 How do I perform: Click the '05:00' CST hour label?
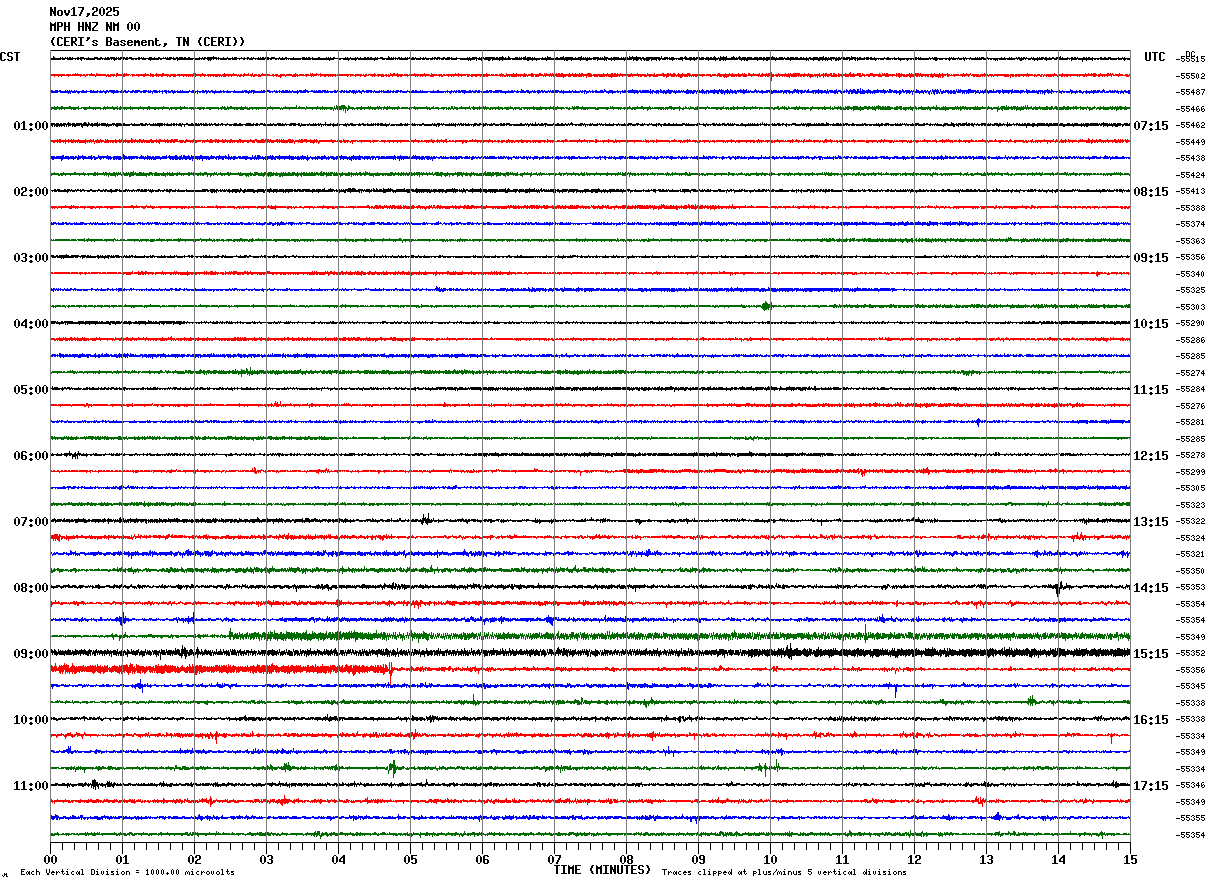pos(31,390)
